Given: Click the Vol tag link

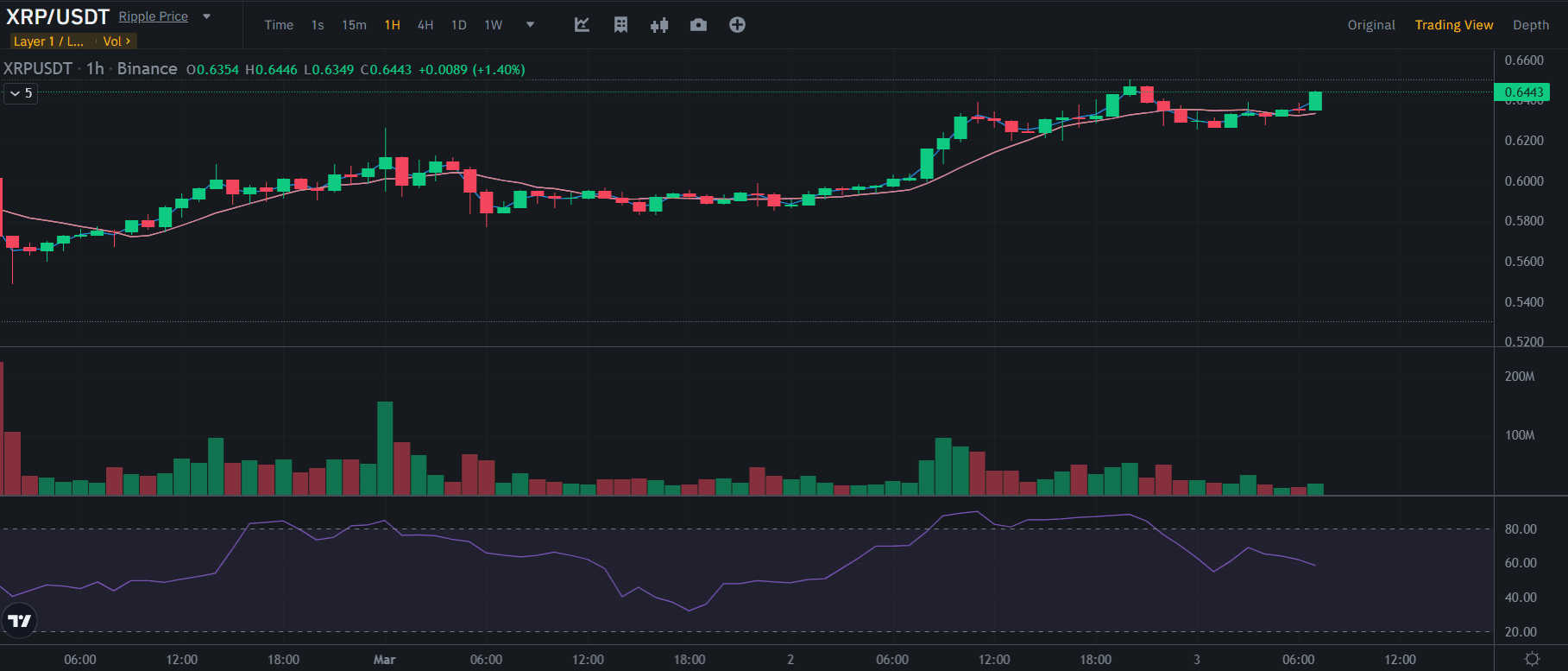Looking at the screenshot, I should coord(116,41).
